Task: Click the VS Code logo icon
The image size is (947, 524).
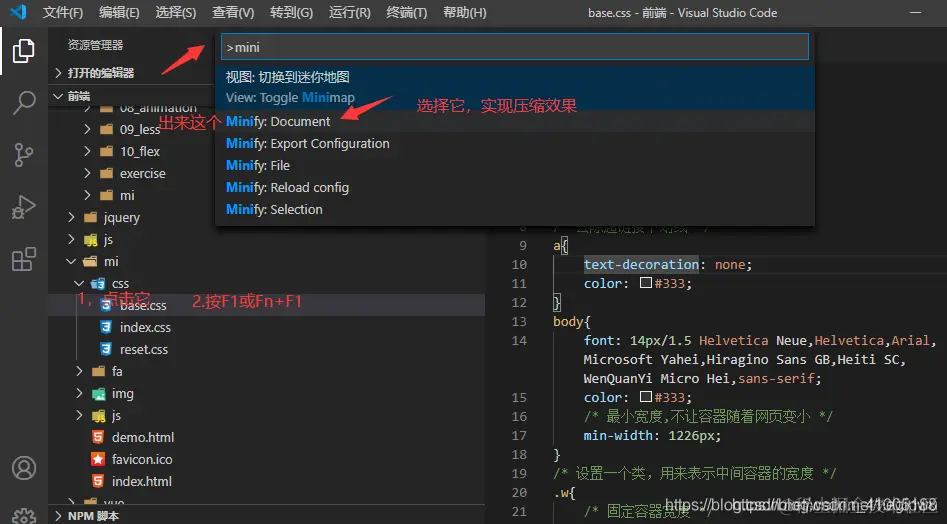Action: coord(19,11)
